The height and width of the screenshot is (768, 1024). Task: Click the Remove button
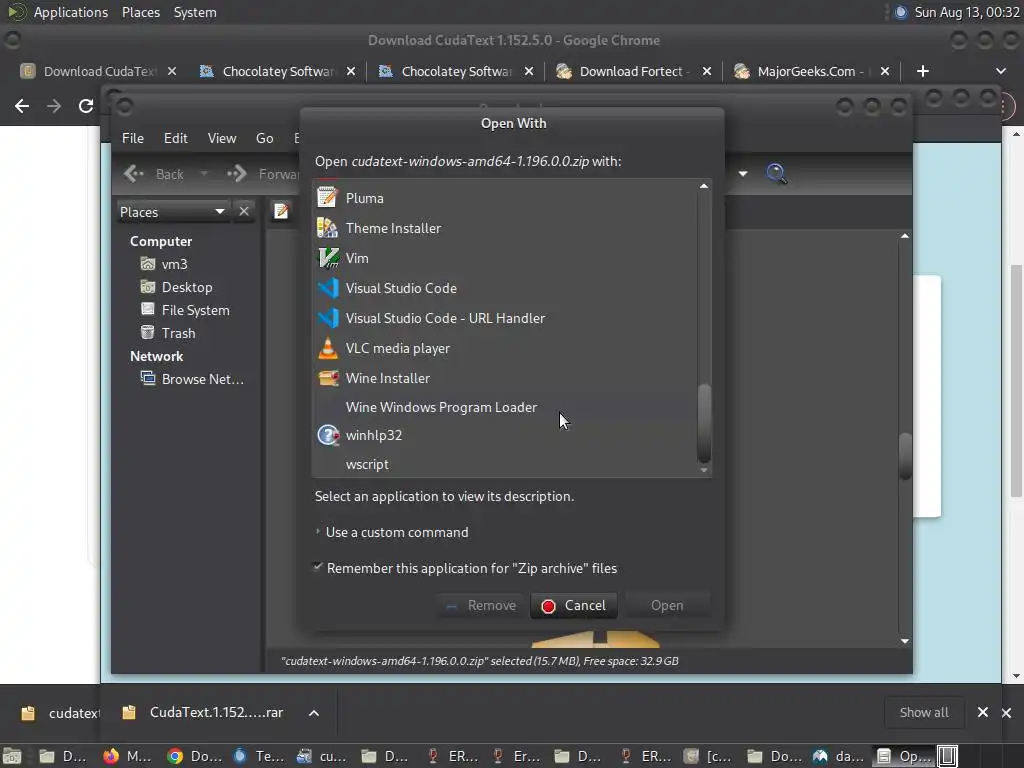coord(481,605)
